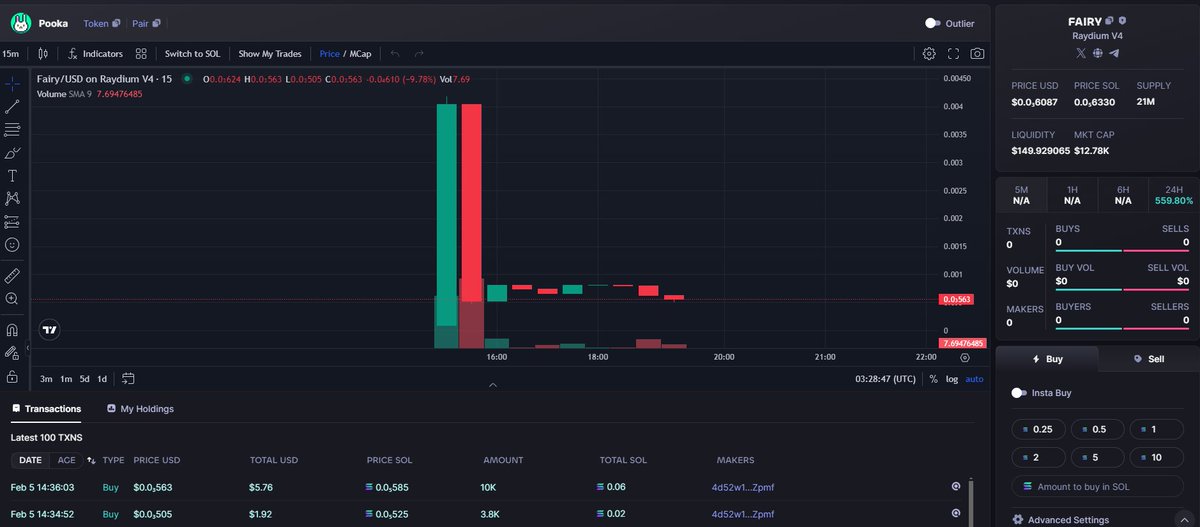Open the timezone menu showing 03:28:47 (UTC)

tap(885, 379)
